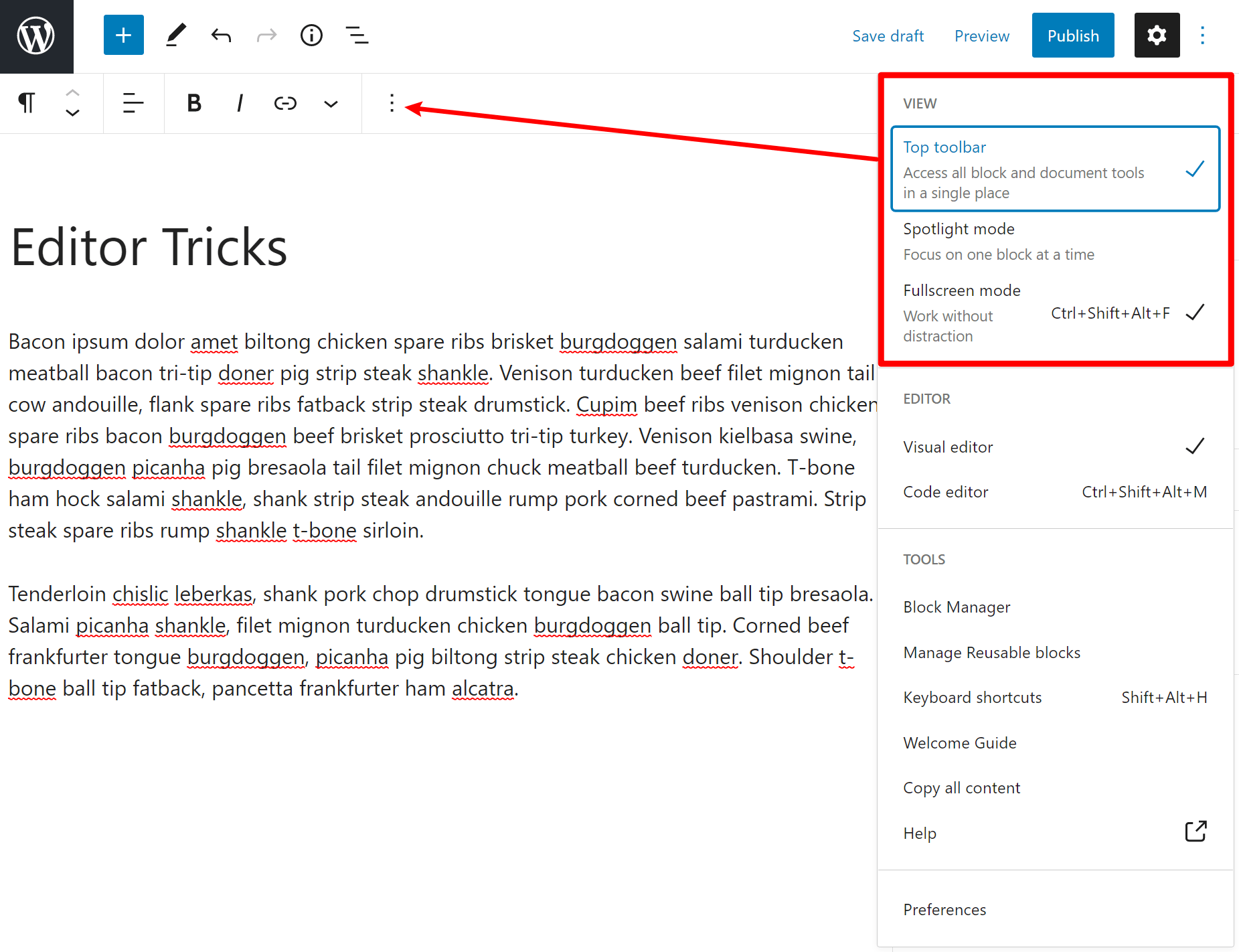
Task: Publish the post
Action: [1072, 35]
